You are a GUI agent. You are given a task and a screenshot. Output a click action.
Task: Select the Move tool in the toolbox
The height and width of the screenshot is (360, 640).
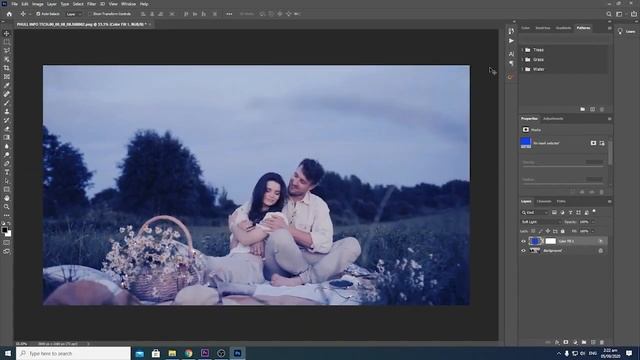point(7,33)
